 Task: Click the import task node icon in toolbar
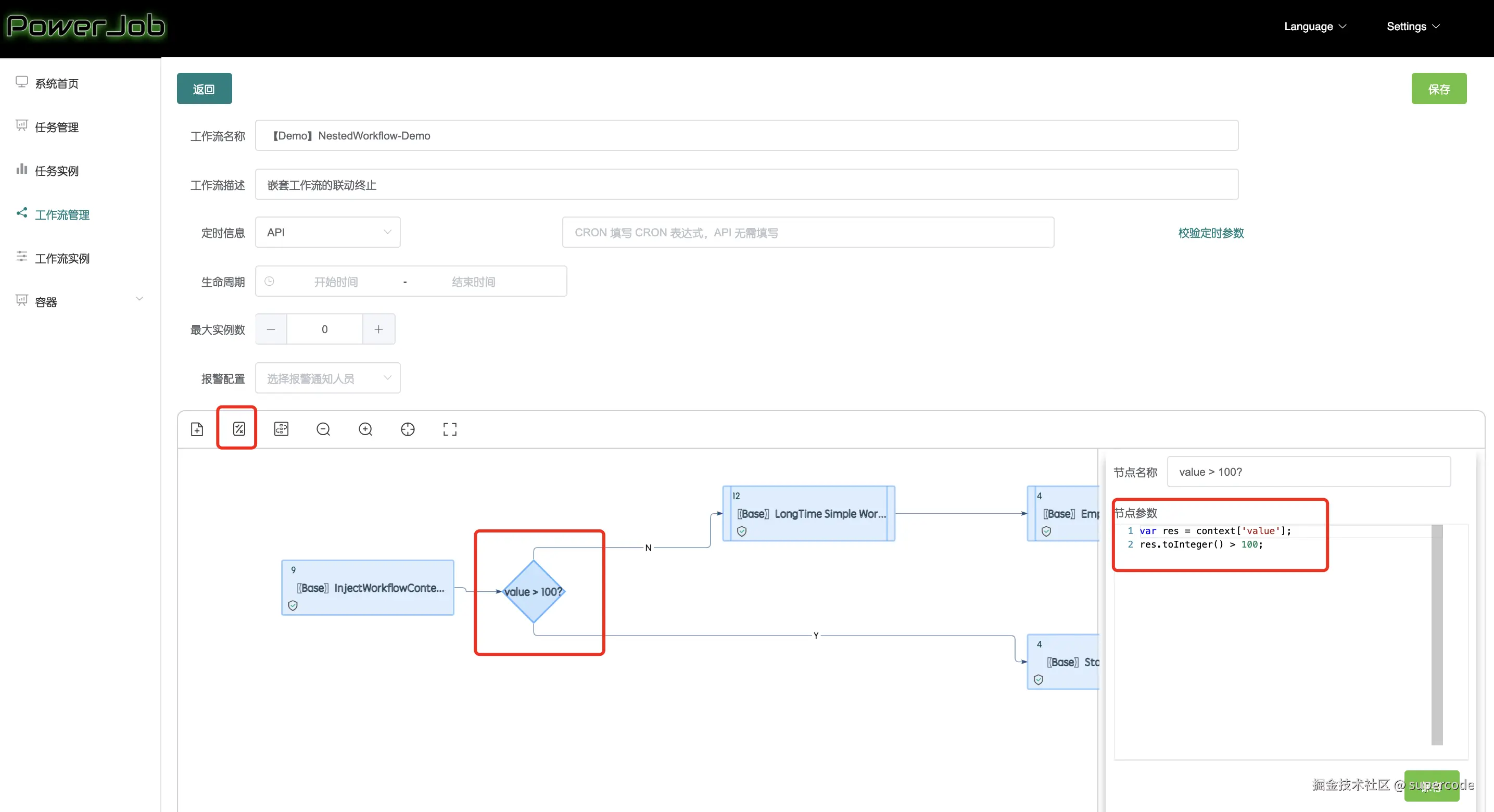[x=197, y=429]
